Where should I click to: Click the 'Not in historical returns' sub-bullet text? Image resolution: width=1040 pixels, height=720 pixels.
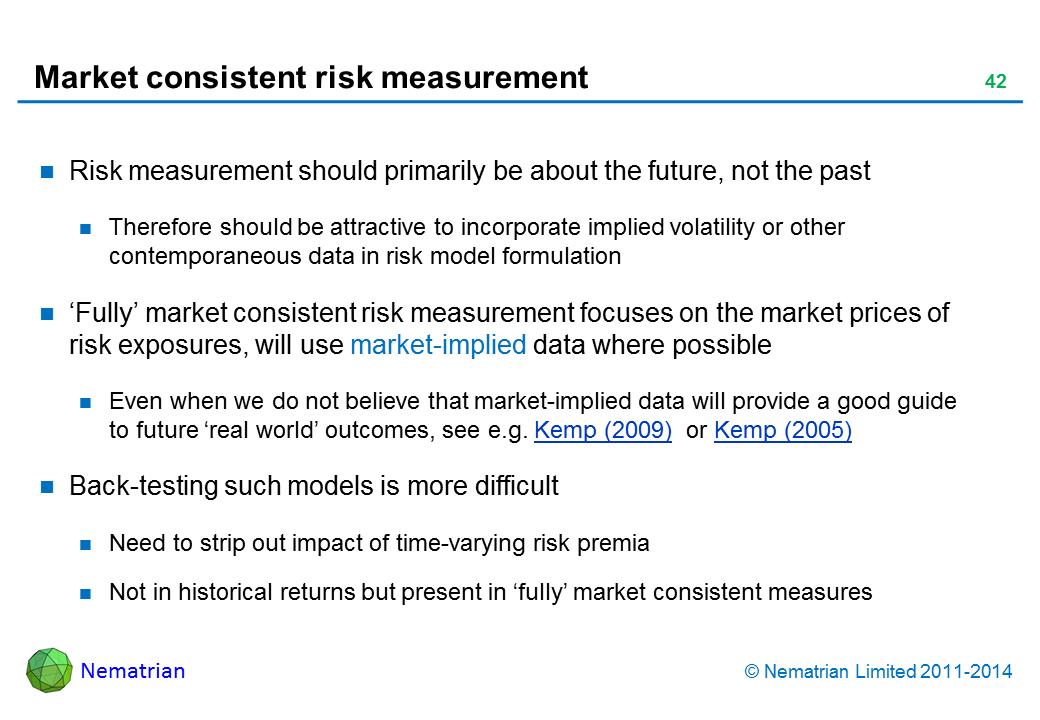(x=490, y=592)
